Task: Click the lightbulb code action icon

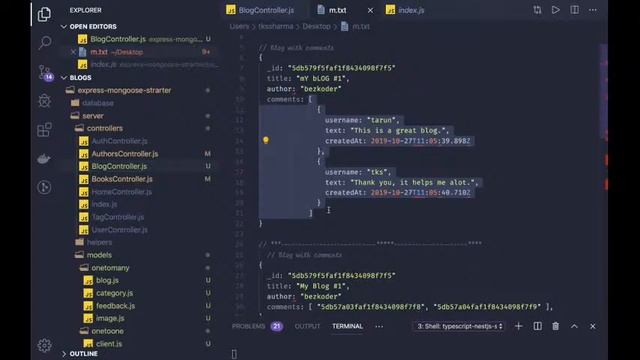Action: pyautogui.click(x=266, y=140)
